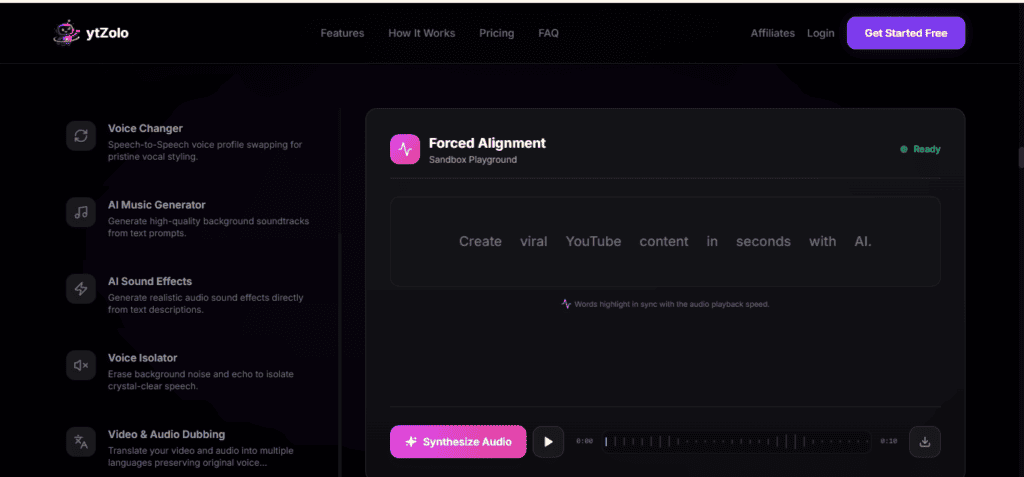Select the AI Sound Effects lightning icon
This screenshot has height=477, width=1024.
click(x=81, y=289)
